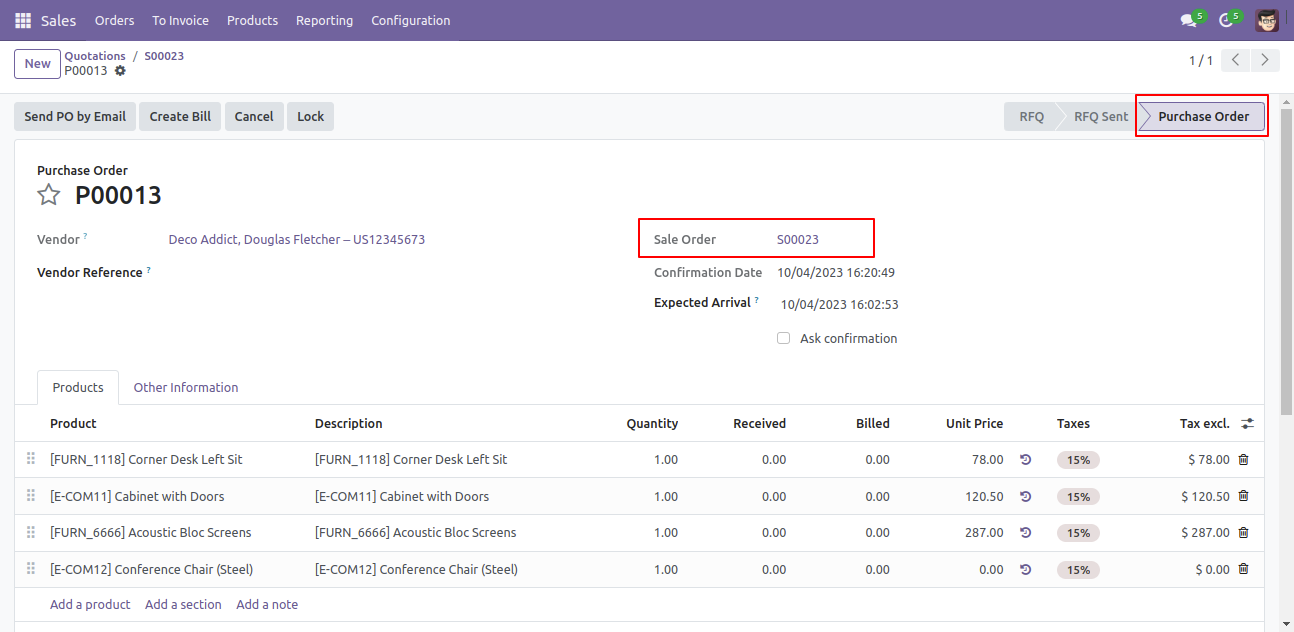The width and height of the screenshot is (1294, 632).
Task: Go to previous record arrow
Action: tap(1237, 60)
